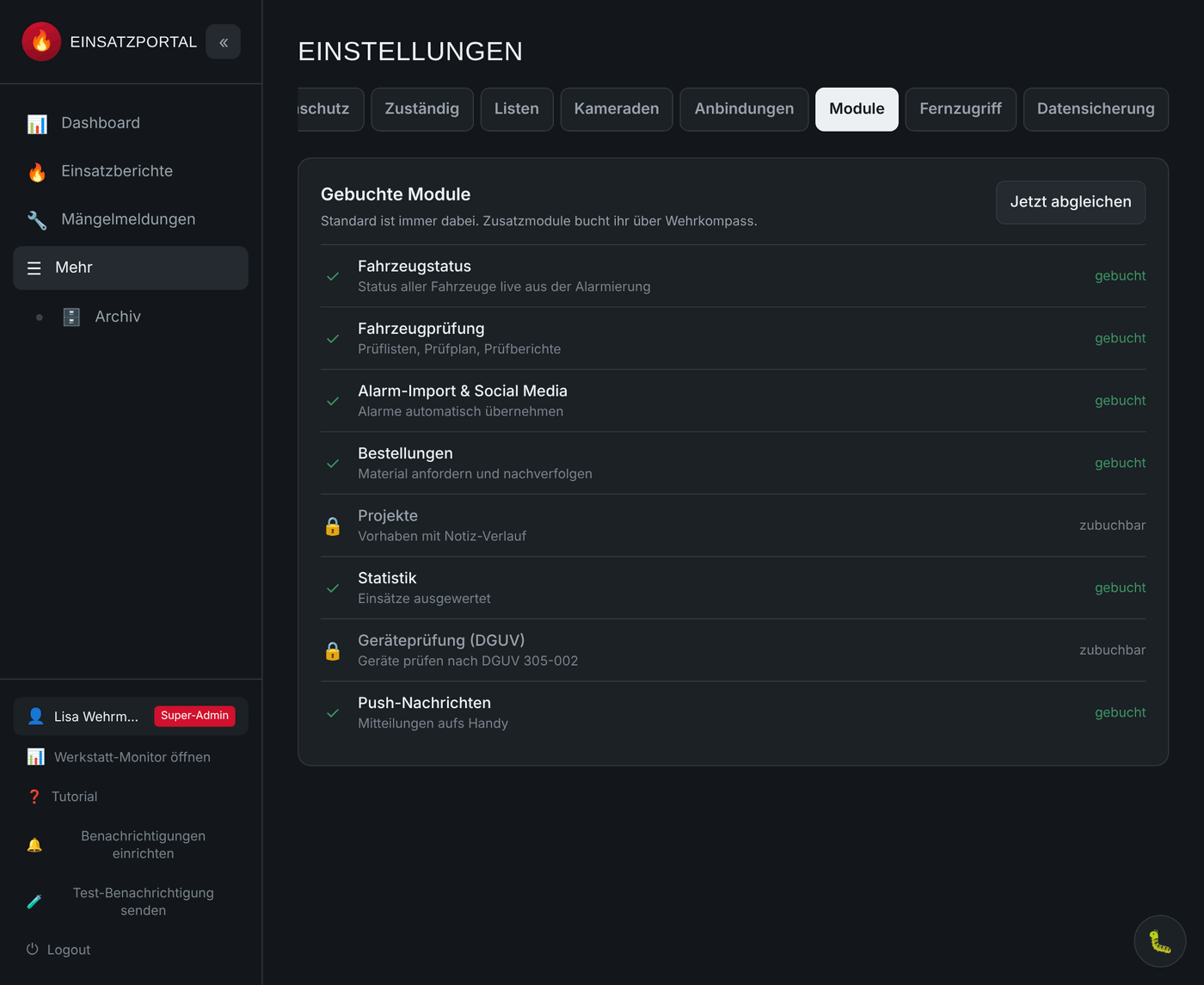Click Test-Benachrichtigung senden
The height and width of the screenshot is (985, 1204).
(131, 902)
